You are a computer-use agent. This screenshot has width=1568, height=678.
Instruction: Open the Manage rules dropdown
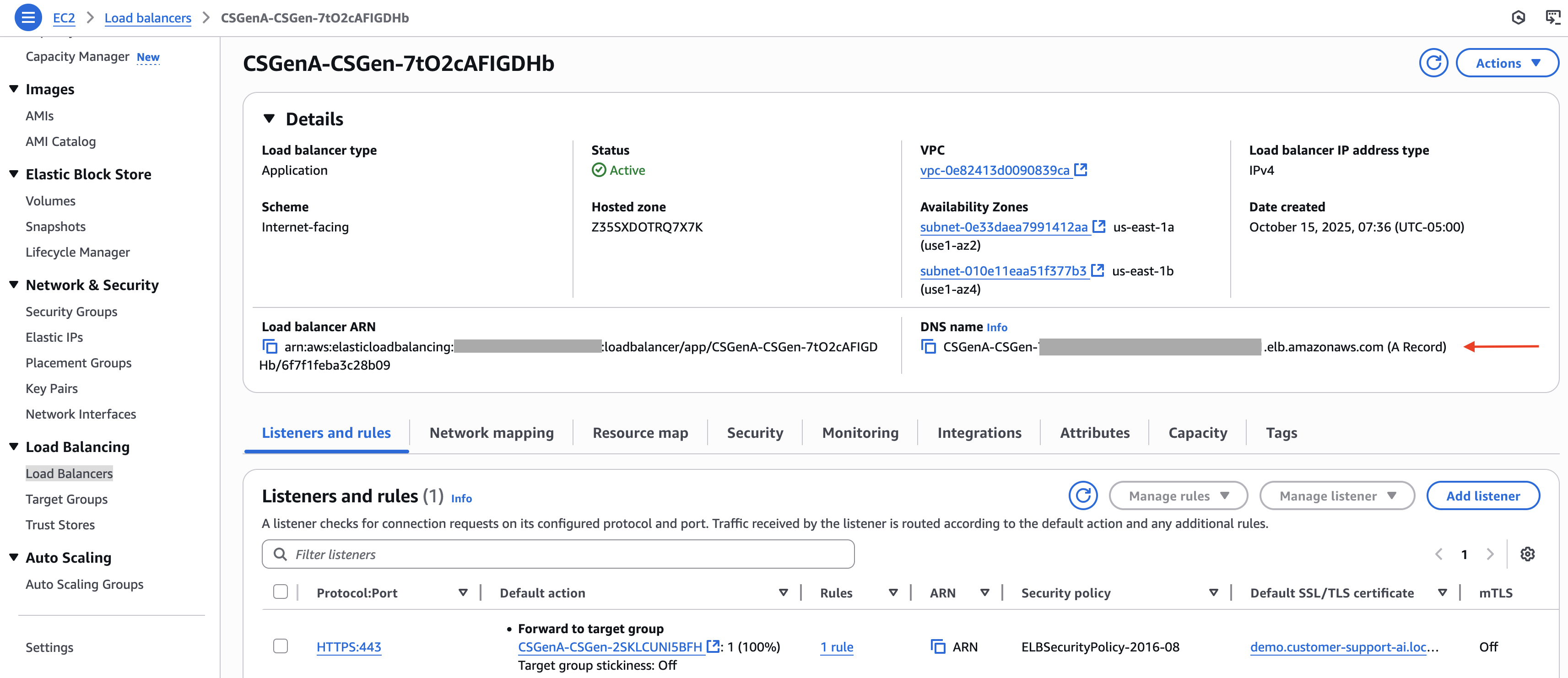[x=1178, y=495]
